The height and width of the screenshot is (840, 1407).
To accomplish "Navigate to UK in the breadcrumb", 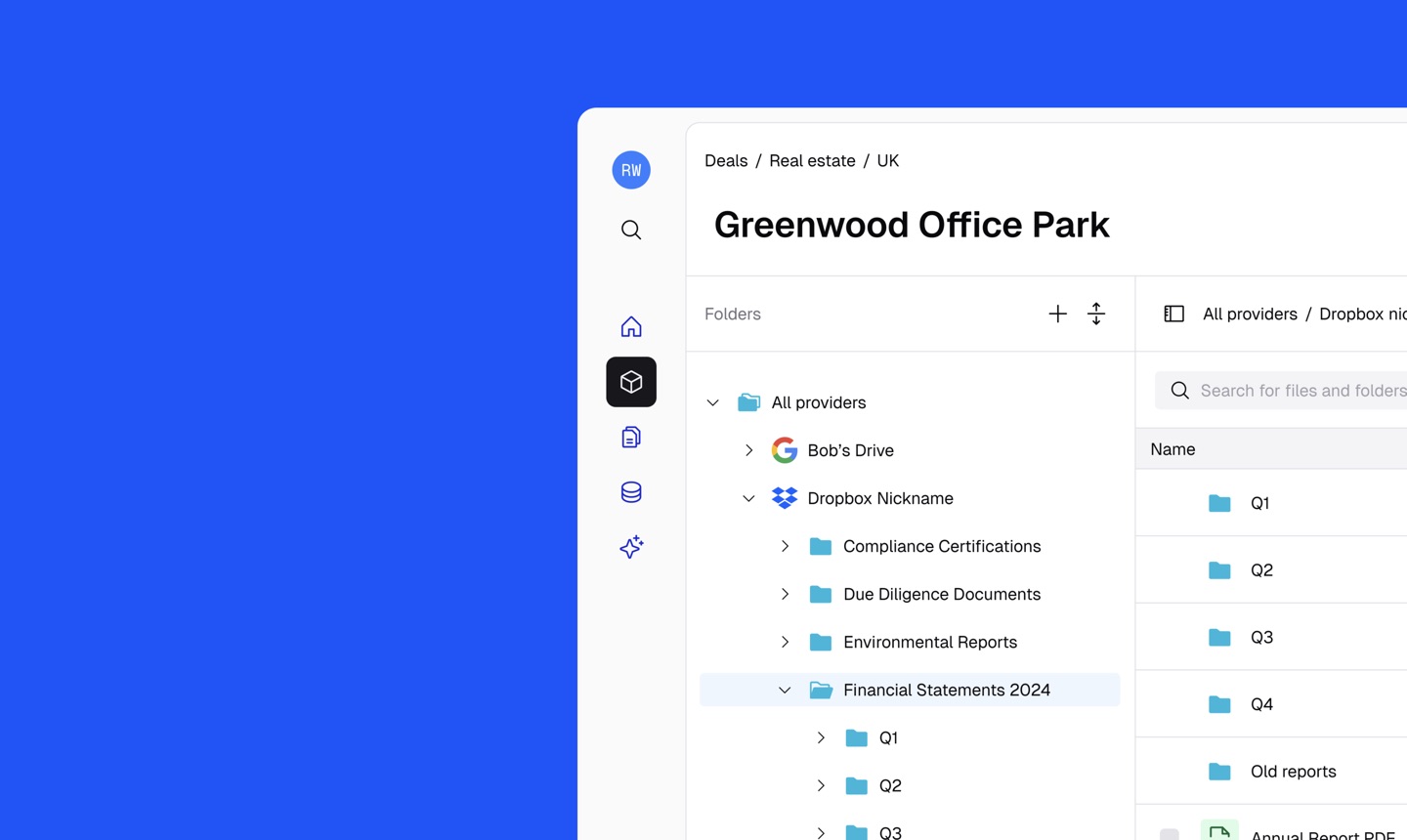I will pyautogui.click(x=888, y=161).
